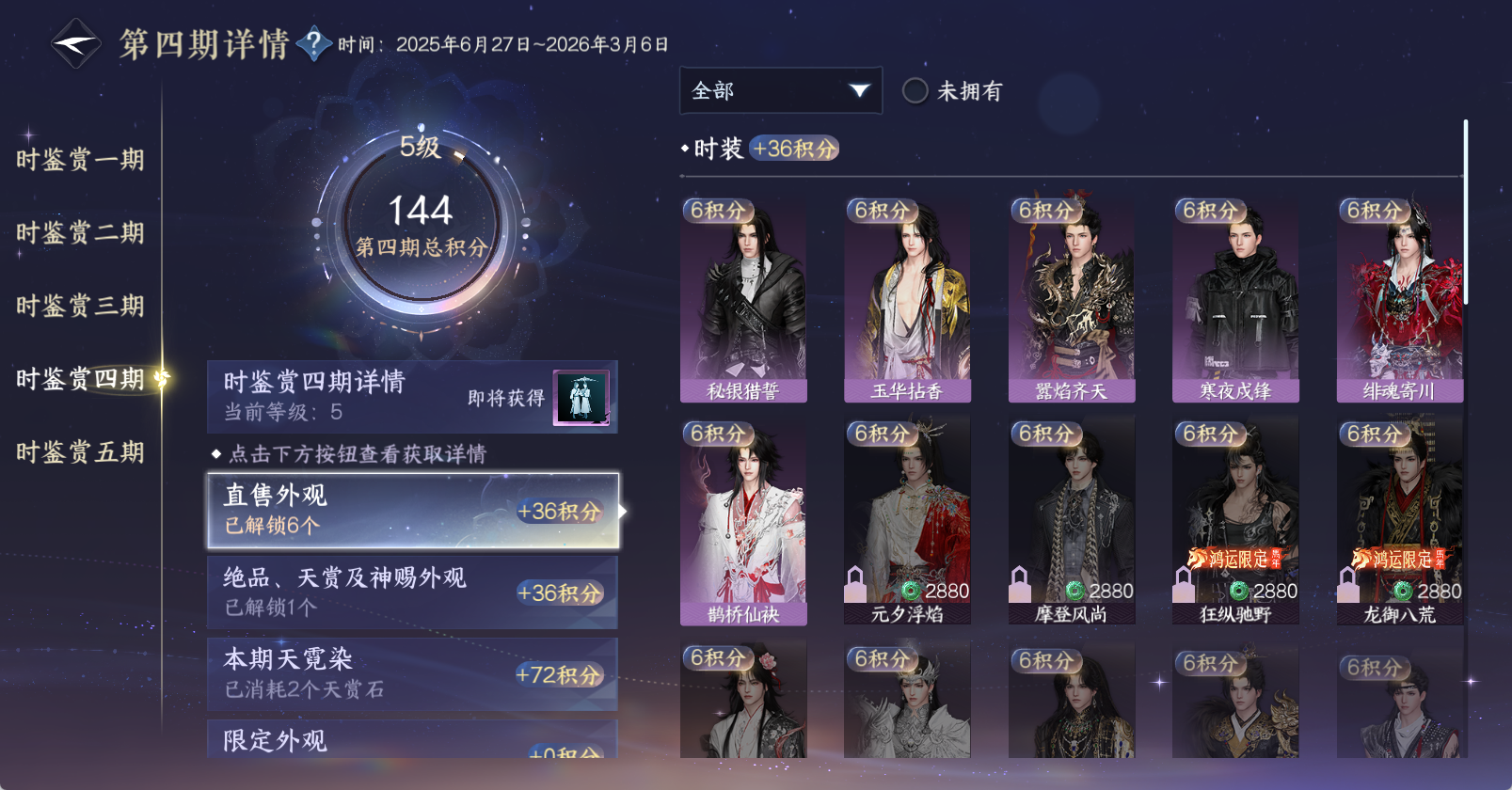Click the lock icon on 龙御八荒
Image resolution: width=1512 pixels, height=790 pixels.
pos(1347,584)
